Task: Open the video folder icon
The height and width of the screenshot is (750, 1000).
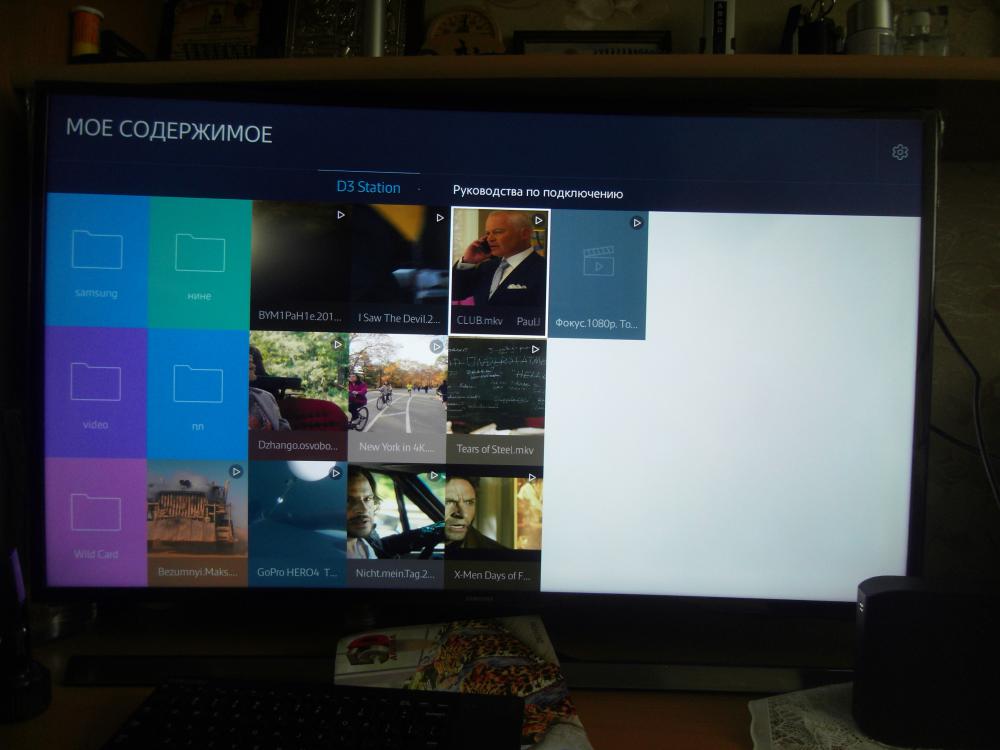Action: pyautogui.click(x=96, y=381)
